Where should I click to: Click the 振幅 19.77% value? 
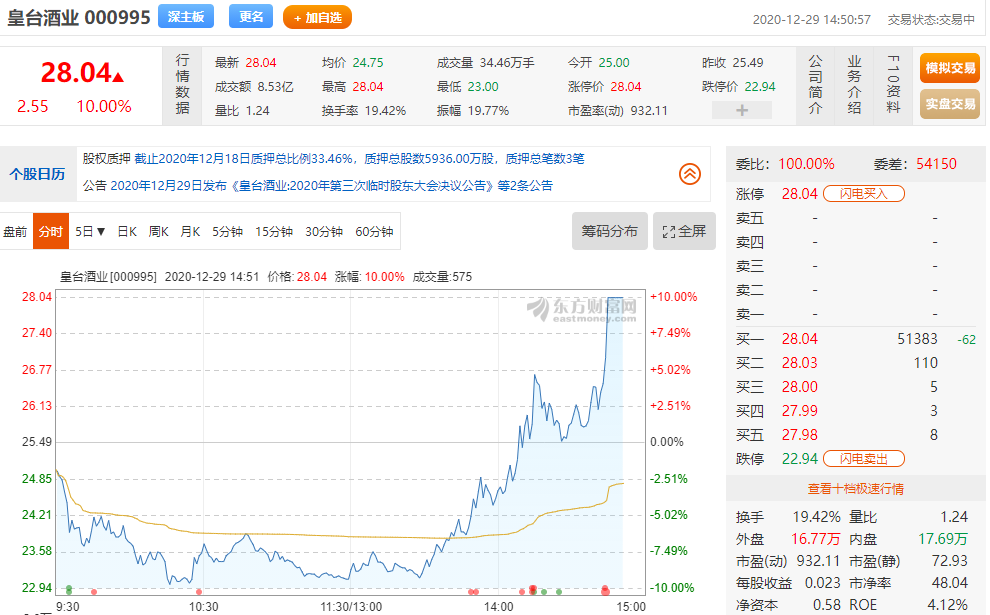(x=488, y=111)
